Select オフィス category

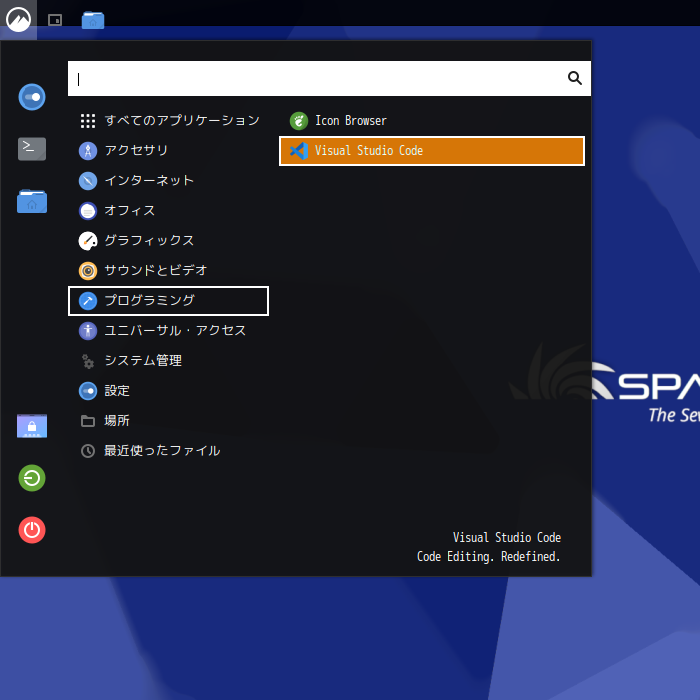[168, 211]
